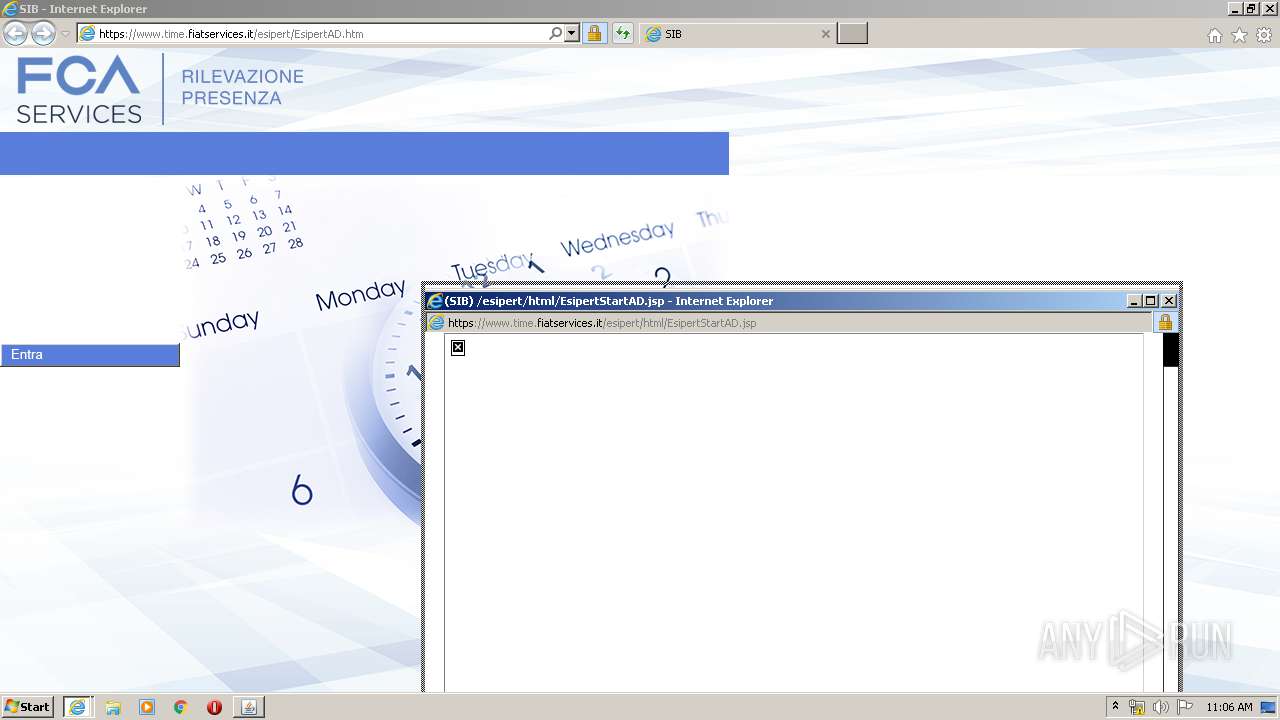The height and width of the screenshot is (720, 1280).
Task: Open Favorites star icon
Action: pos(1239,36)
